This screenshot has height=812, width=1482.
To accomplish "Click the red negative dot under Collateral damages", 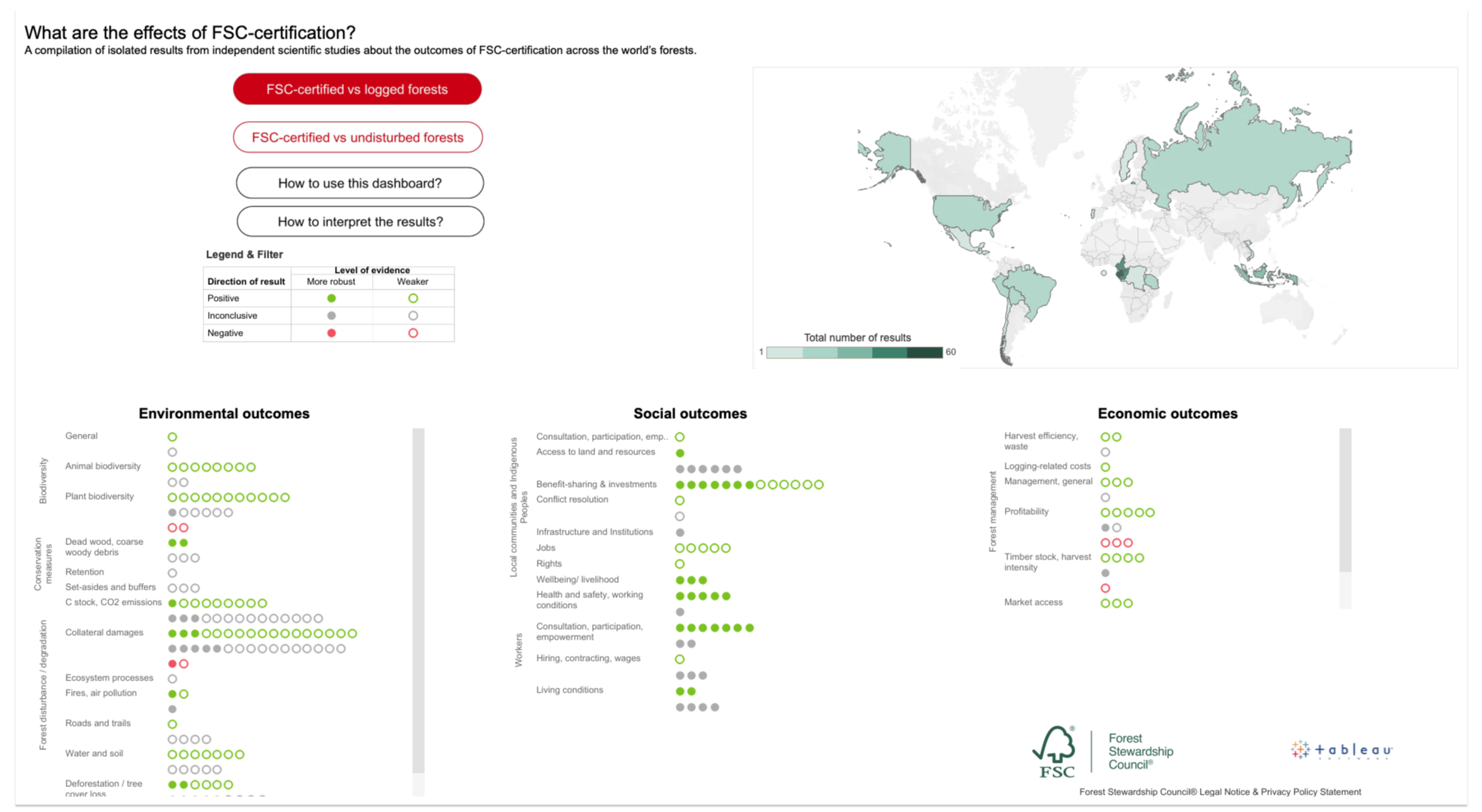I will [172, 663].
